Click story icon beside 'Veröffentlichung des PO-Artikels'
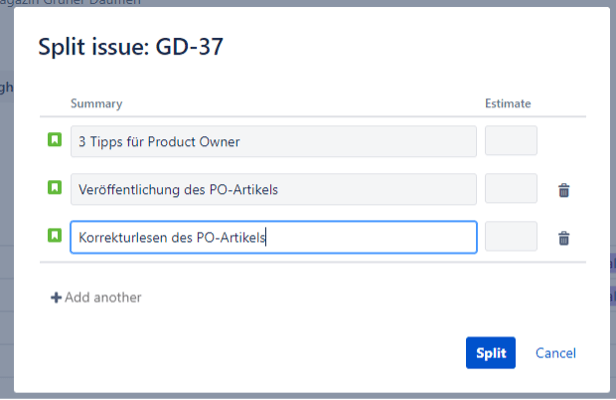This screenshot has height=400, width=616. point(55,188)
